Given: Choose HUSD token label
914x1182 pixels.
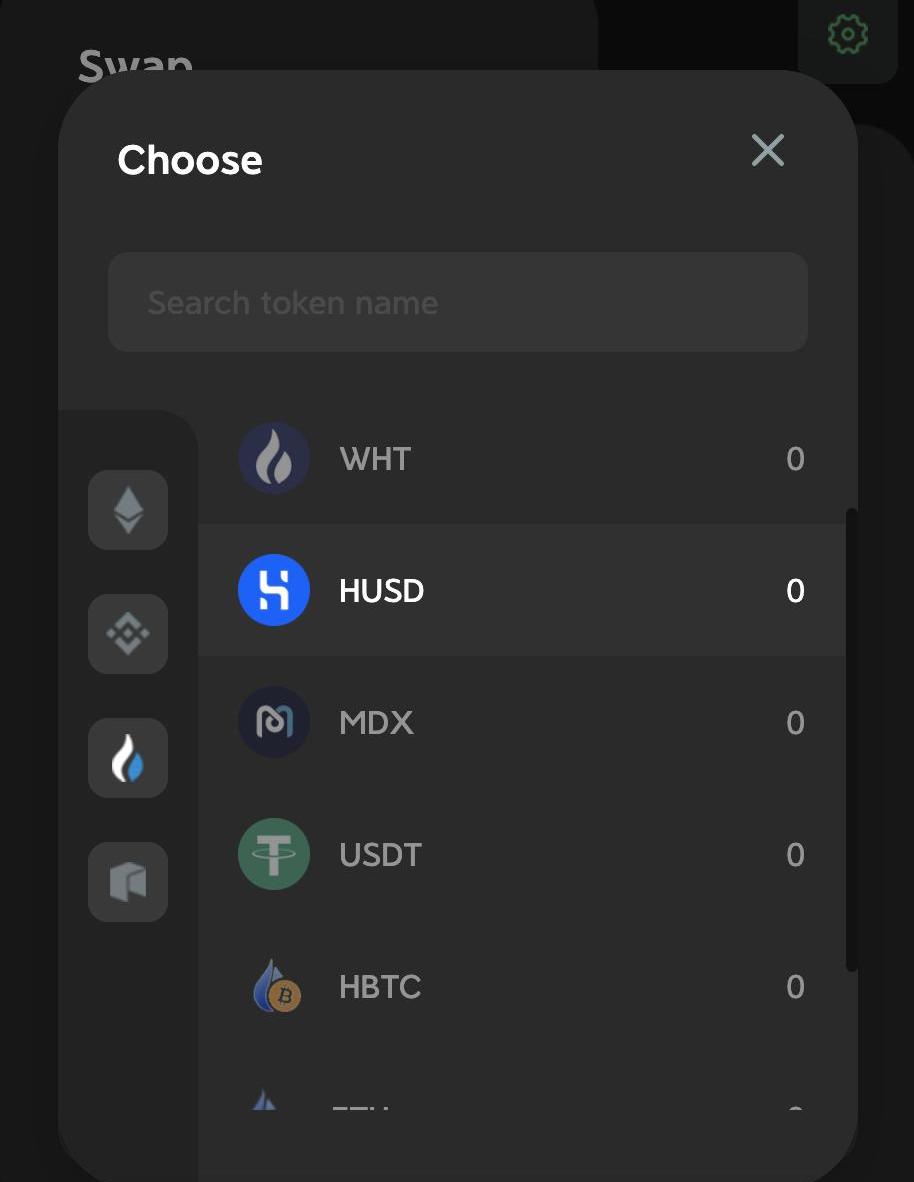Looking at the screenshot, I should click(382, 591).
